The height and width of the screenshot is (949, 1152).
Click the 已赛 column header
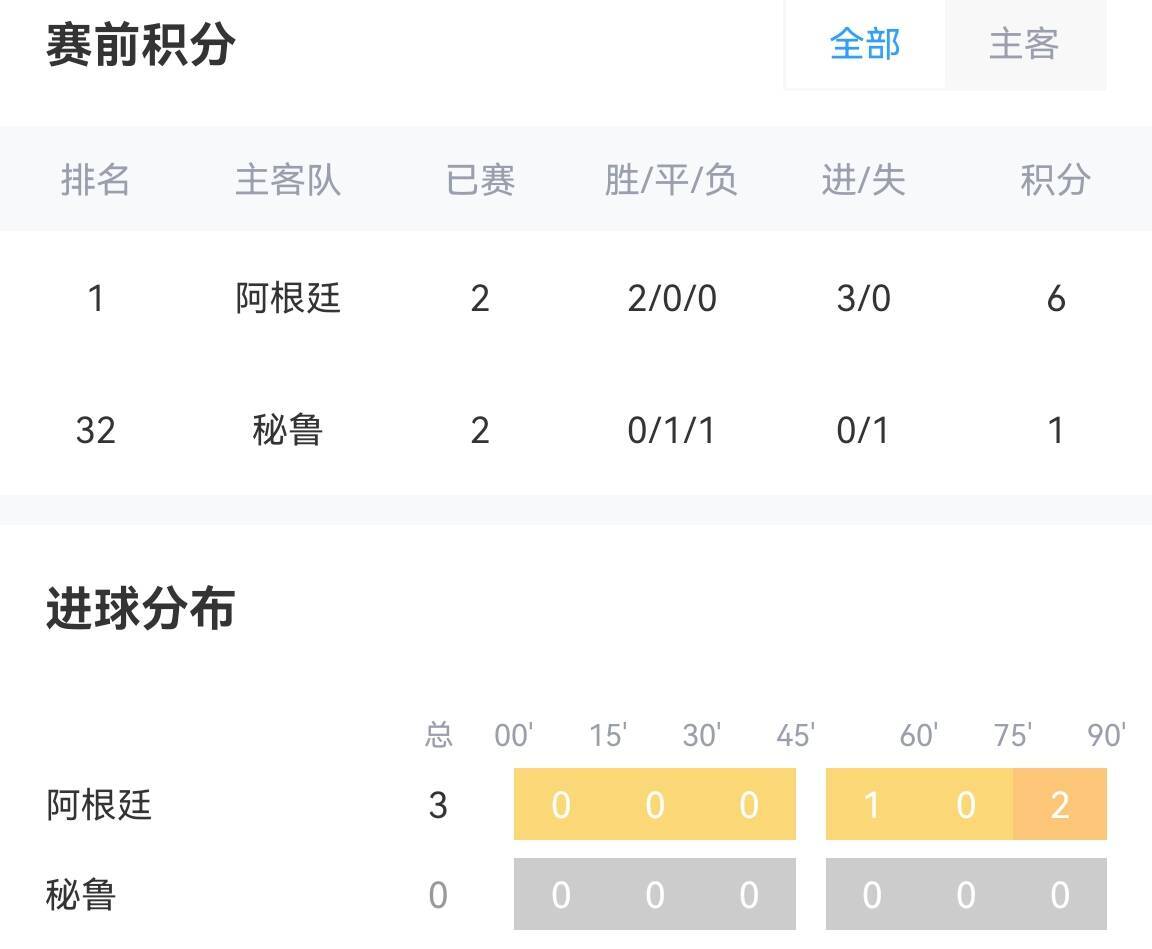[480, 180]
